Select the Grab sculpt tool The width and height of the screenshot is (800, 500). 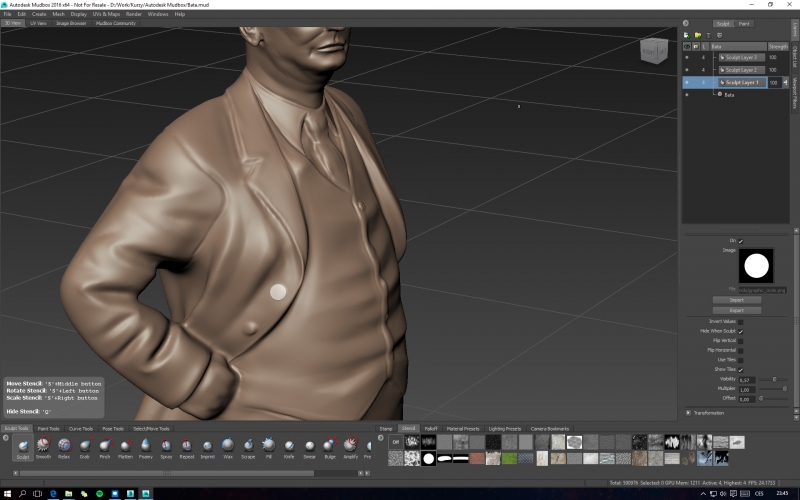click(84, 445)
